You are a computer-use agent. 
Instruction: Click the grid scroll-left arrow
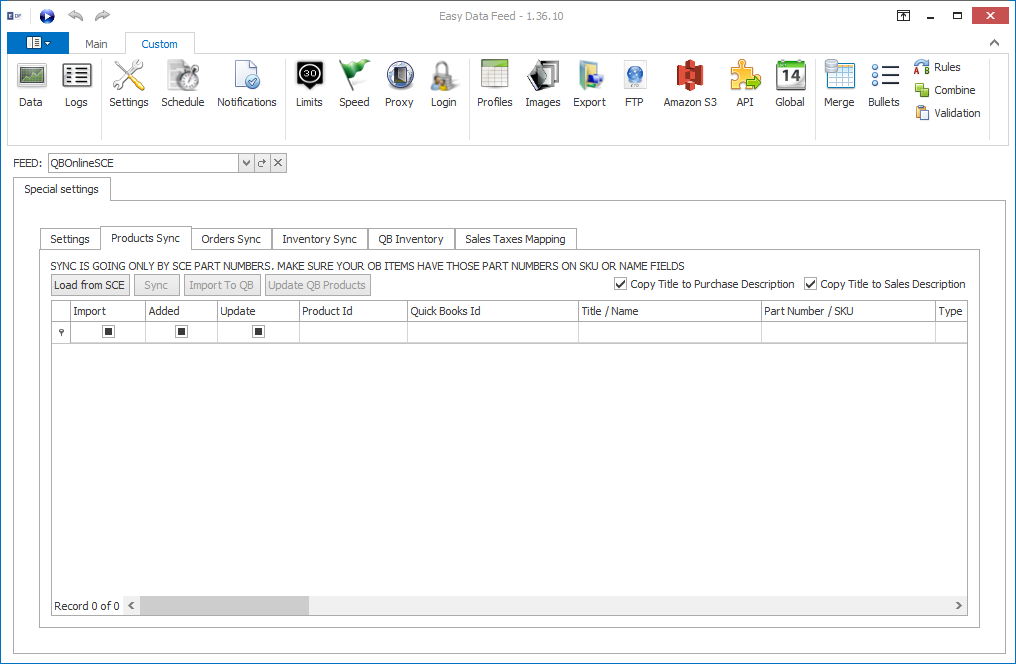[x=132, y=606]
